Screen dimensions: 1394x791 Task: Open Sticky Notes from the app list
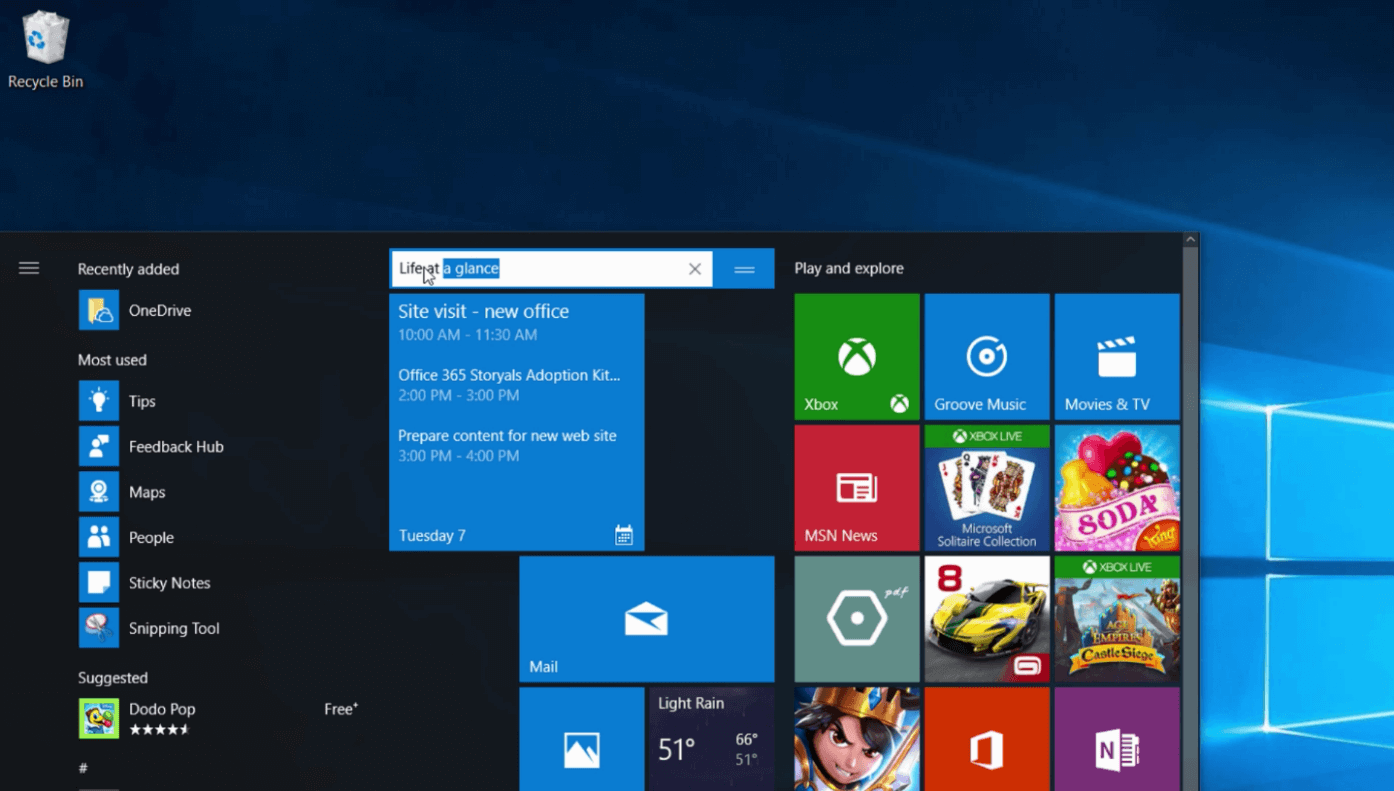click(169, 583)
